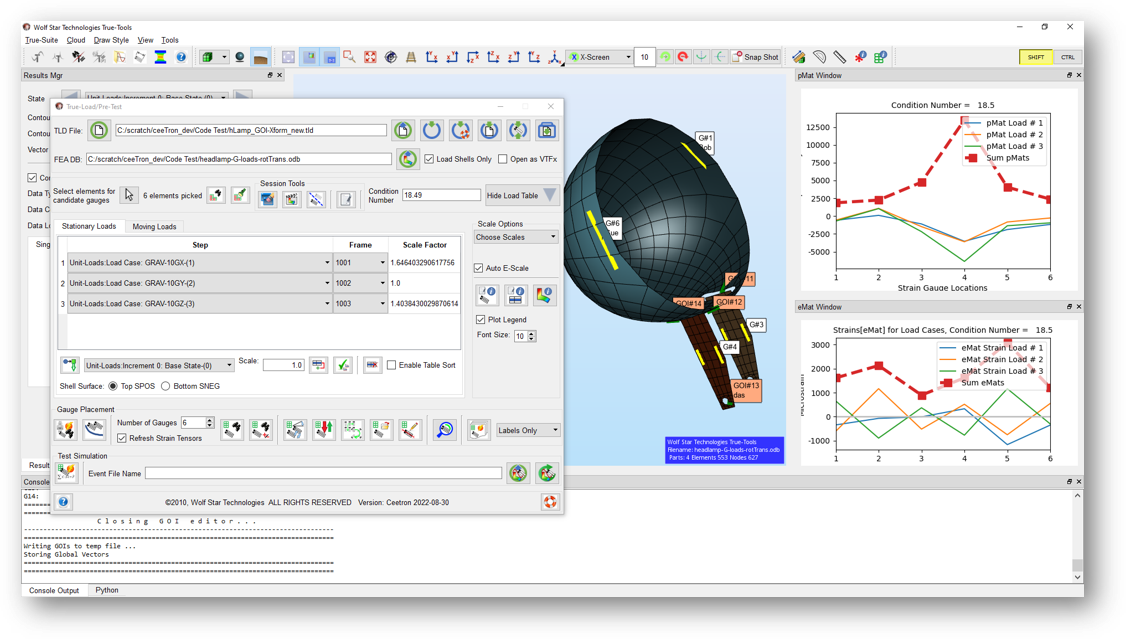Click the blue help question mark in Pre-Test dialog
Screen dimensions: 1126x639
[x=63, y=502]
